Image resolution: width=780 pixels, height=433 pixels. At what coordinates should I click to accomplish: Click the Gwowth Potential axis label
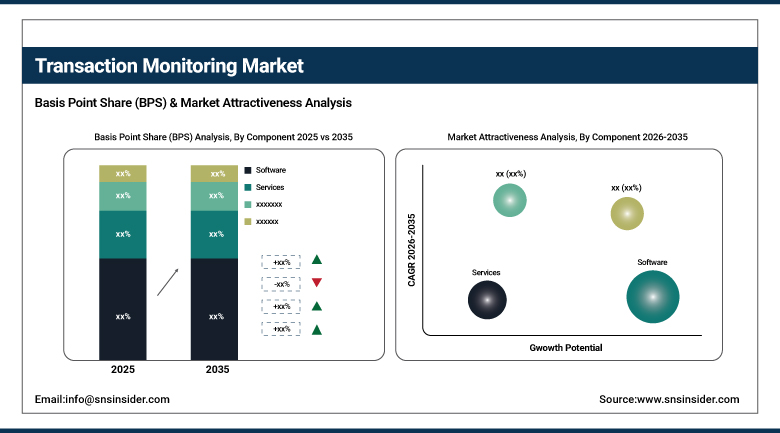pyautogui.click(x=566, y=348)
